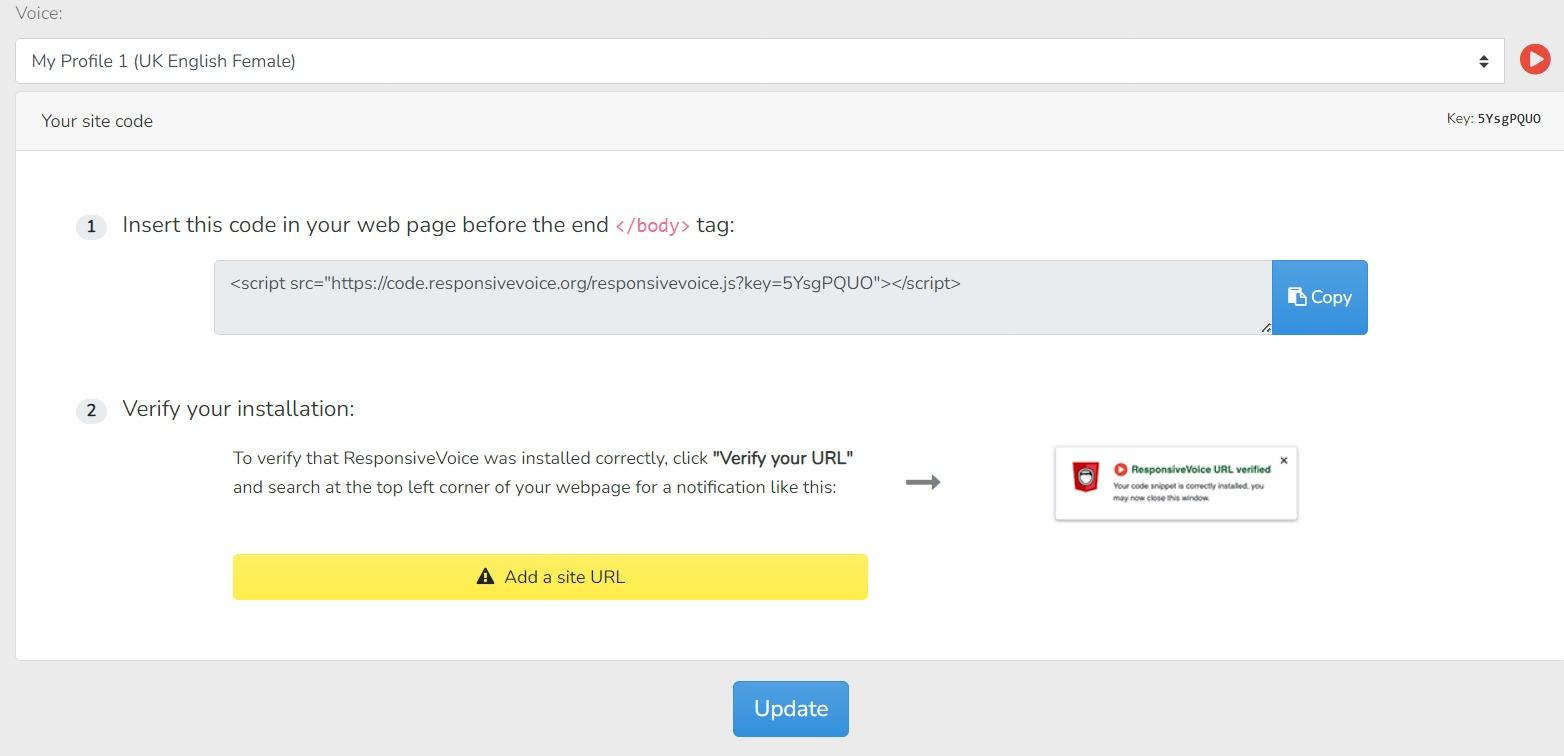This screenshot has width=1564, height=756.
Task: Click the ResponsiveVoice URL verified example image
Action: click(x=1176, y=483)
